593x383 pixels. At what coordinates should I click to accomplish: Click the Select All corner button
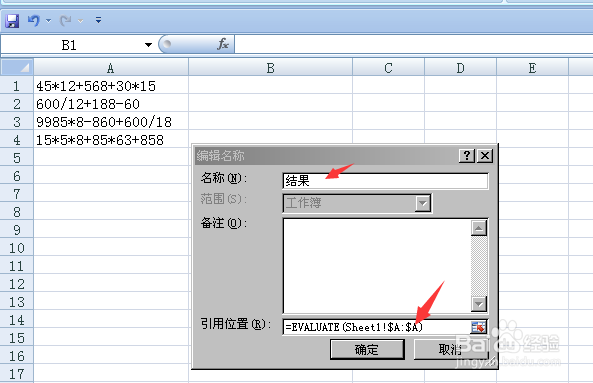click(x=17, y=68)
